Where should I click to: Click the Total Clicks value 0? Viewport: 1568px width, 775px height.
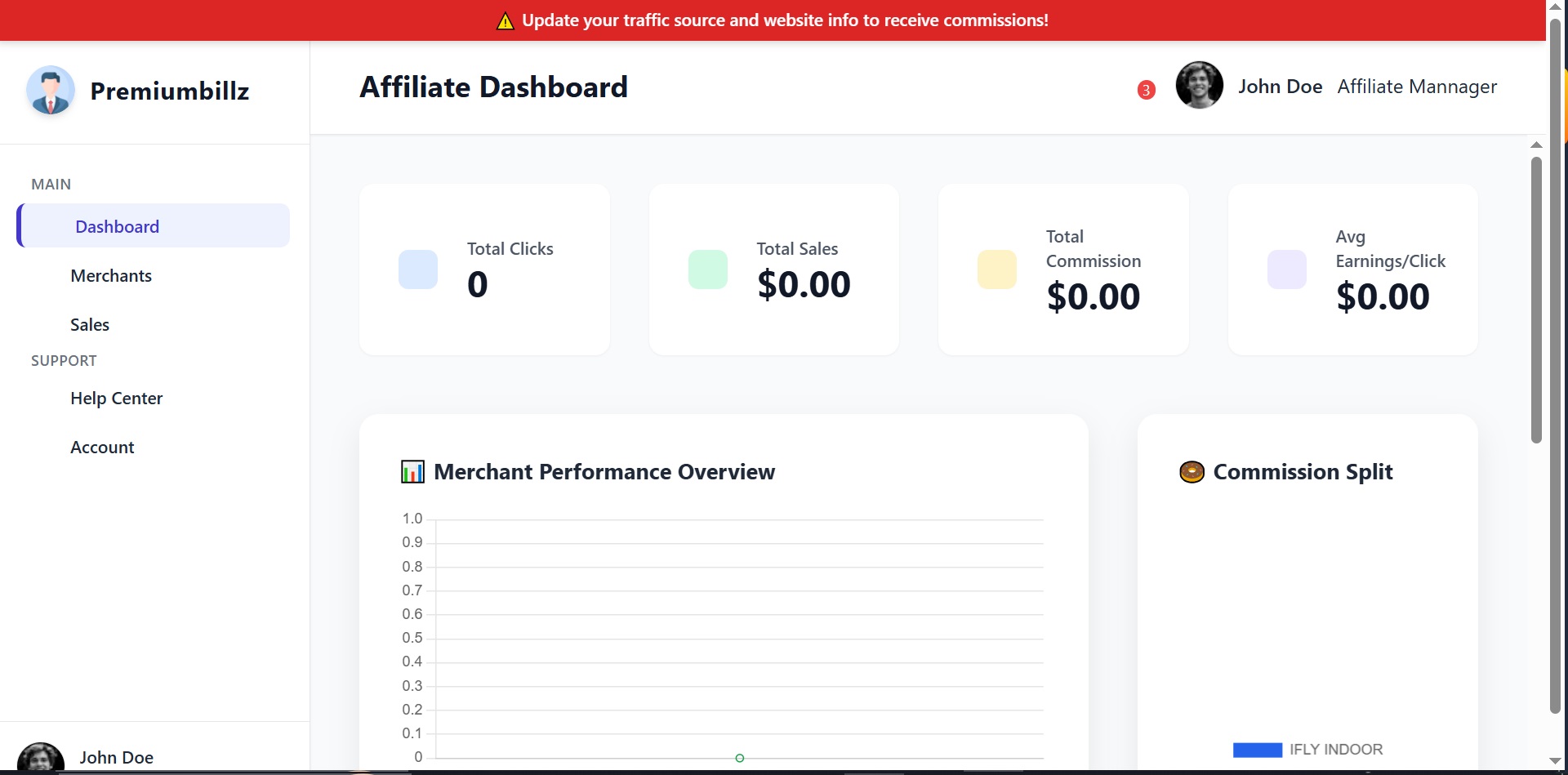[x=478, y=285]
